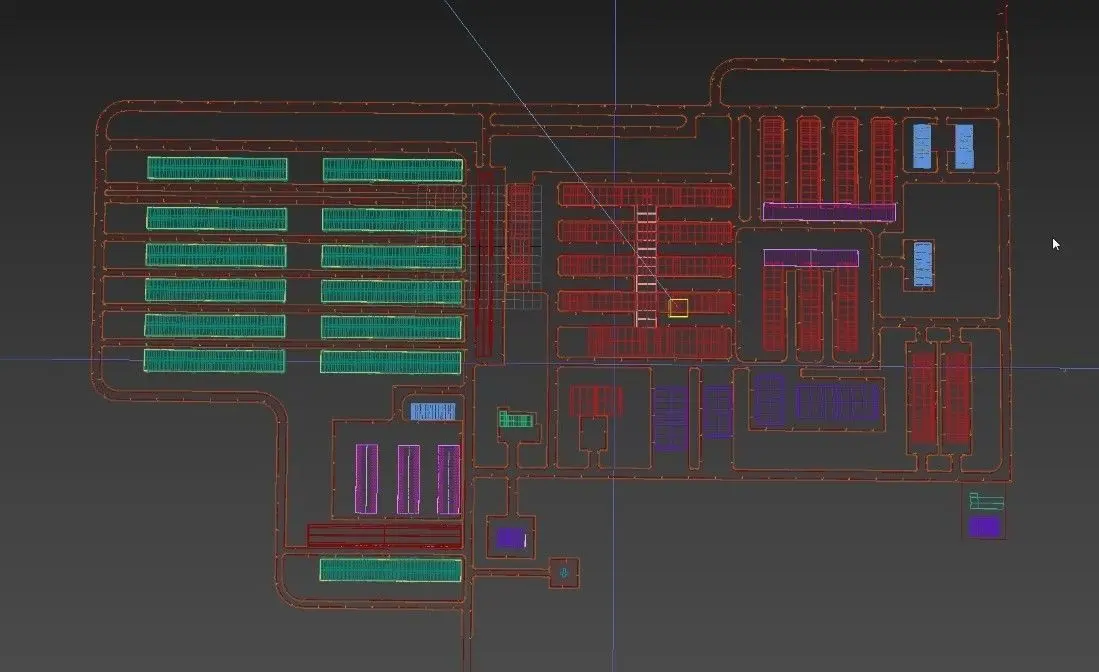This screenshot has width=1099, height=672.
Task: Select the middle magenta vertical bar
Action: point(409,479)
